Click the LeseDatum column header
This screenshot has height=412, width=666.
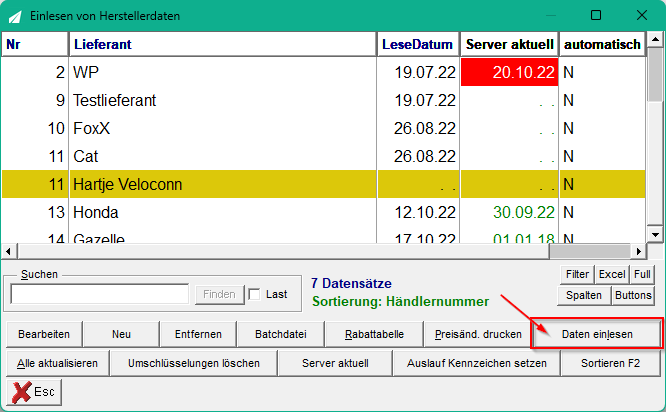tap(418, 44)
